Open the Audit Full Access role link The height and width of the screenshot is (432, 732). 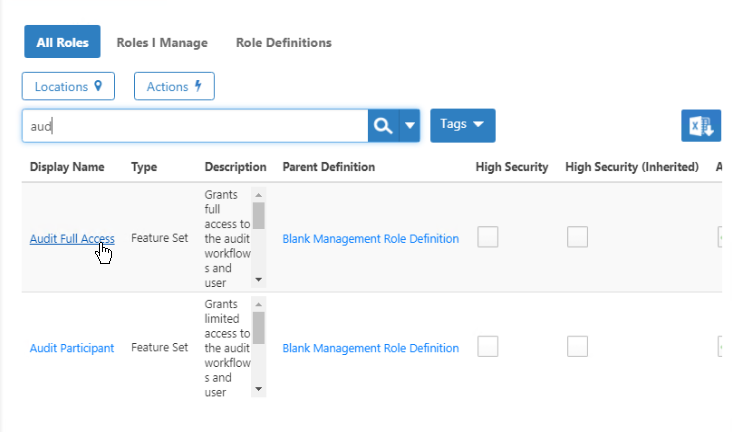pos(72,239)
